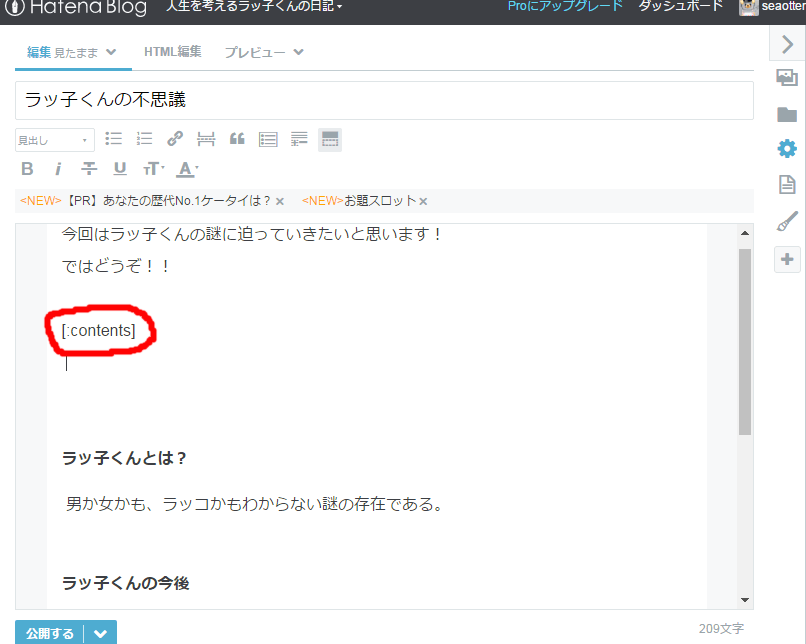The image size is (806, 644).
Task: Open the photo upload sidebar icon
Action: pyautogui.click(x=787, y=77)
